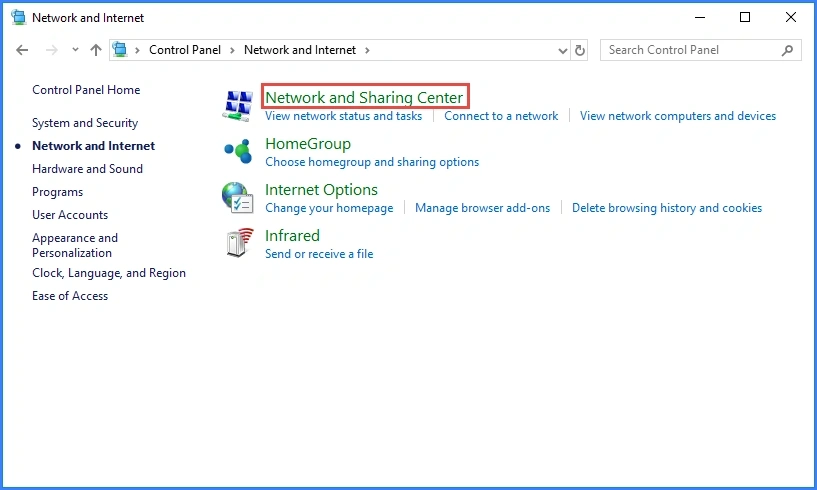
Task: Open Control Panel Home
Action: click(x=86, y=90)
